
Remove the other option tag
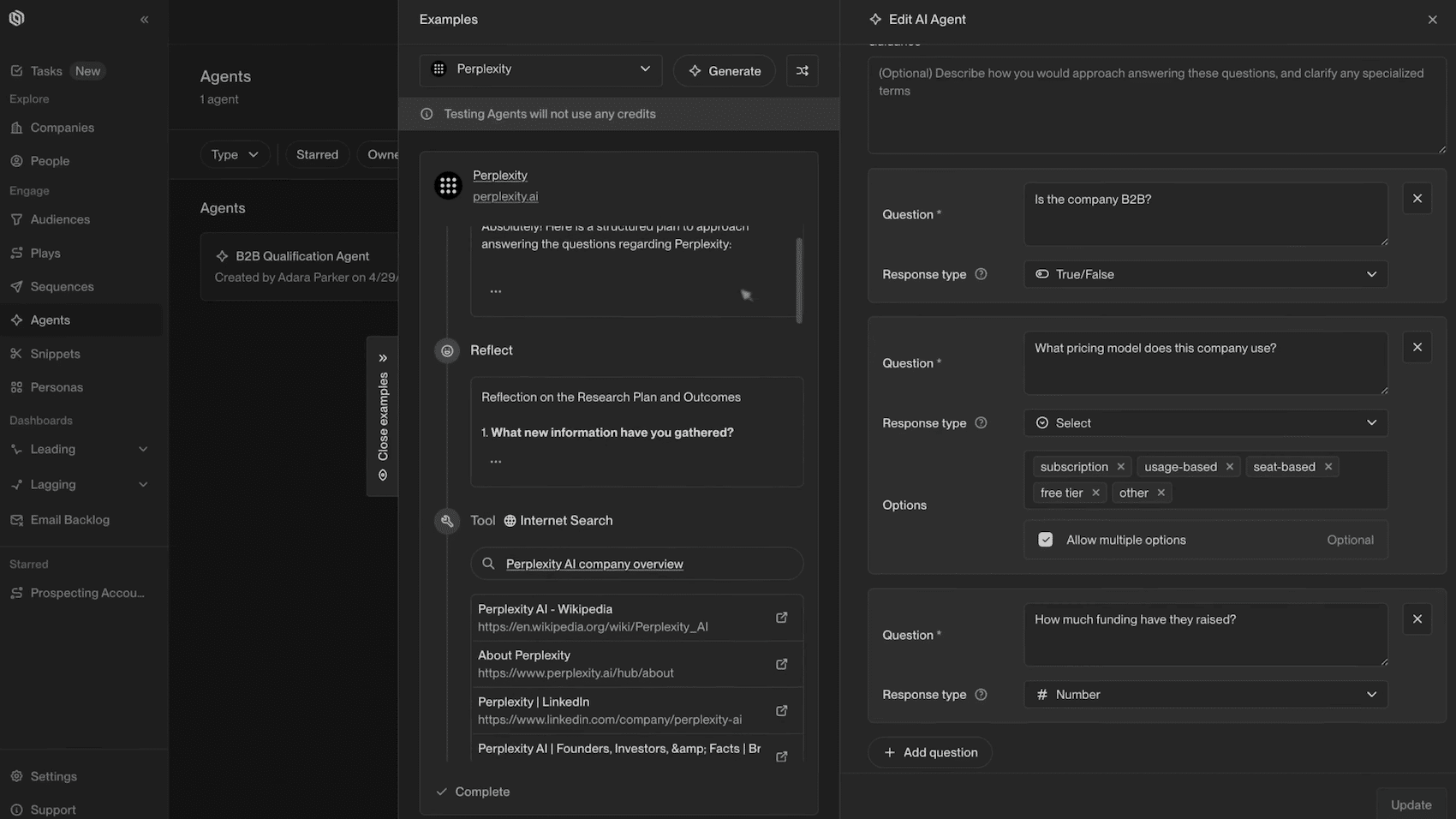coord(1161,493)
